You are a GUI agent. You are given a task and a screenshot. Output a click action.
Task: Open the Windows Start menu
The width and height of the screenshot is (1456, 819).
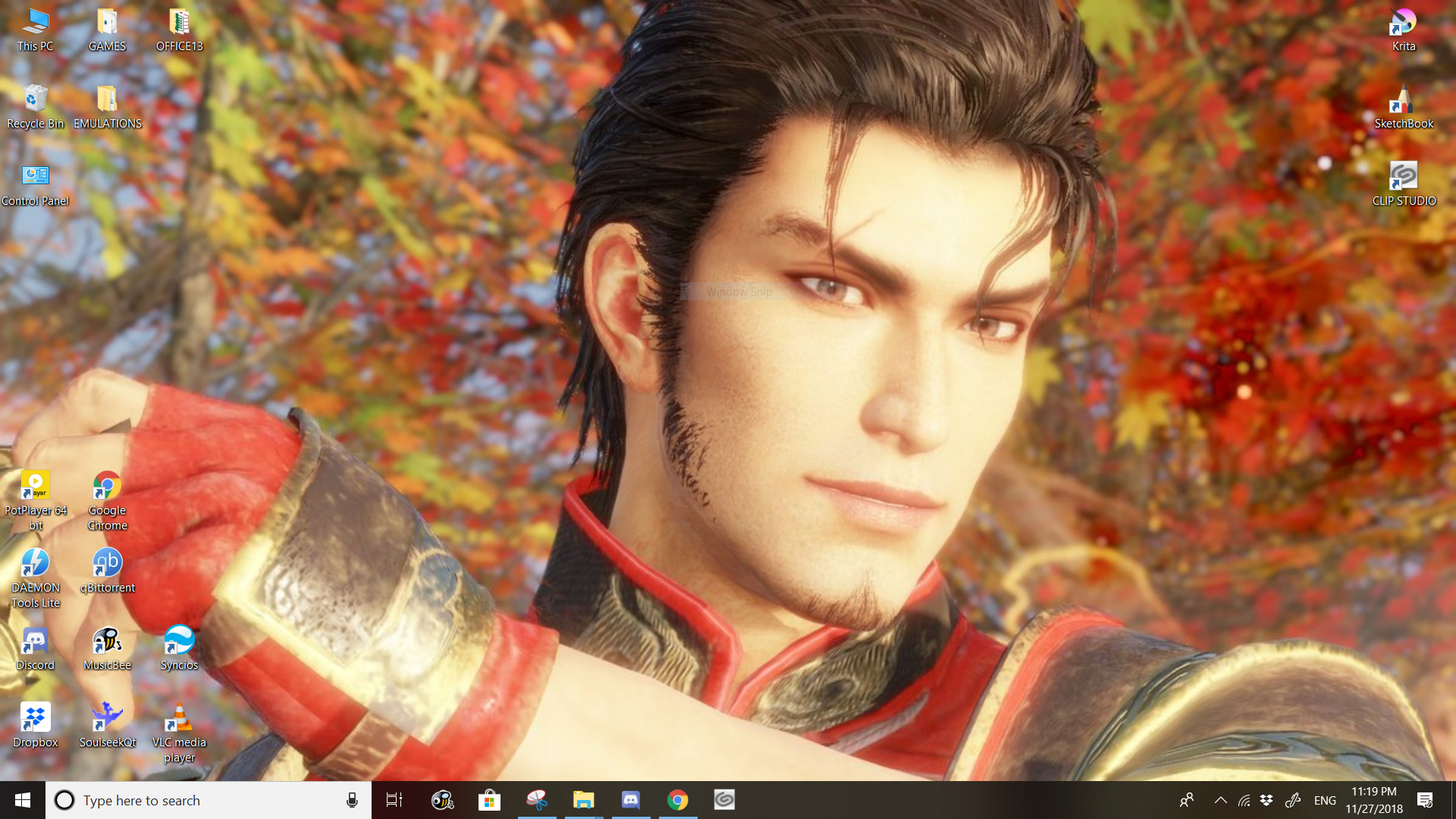[23, 800]
